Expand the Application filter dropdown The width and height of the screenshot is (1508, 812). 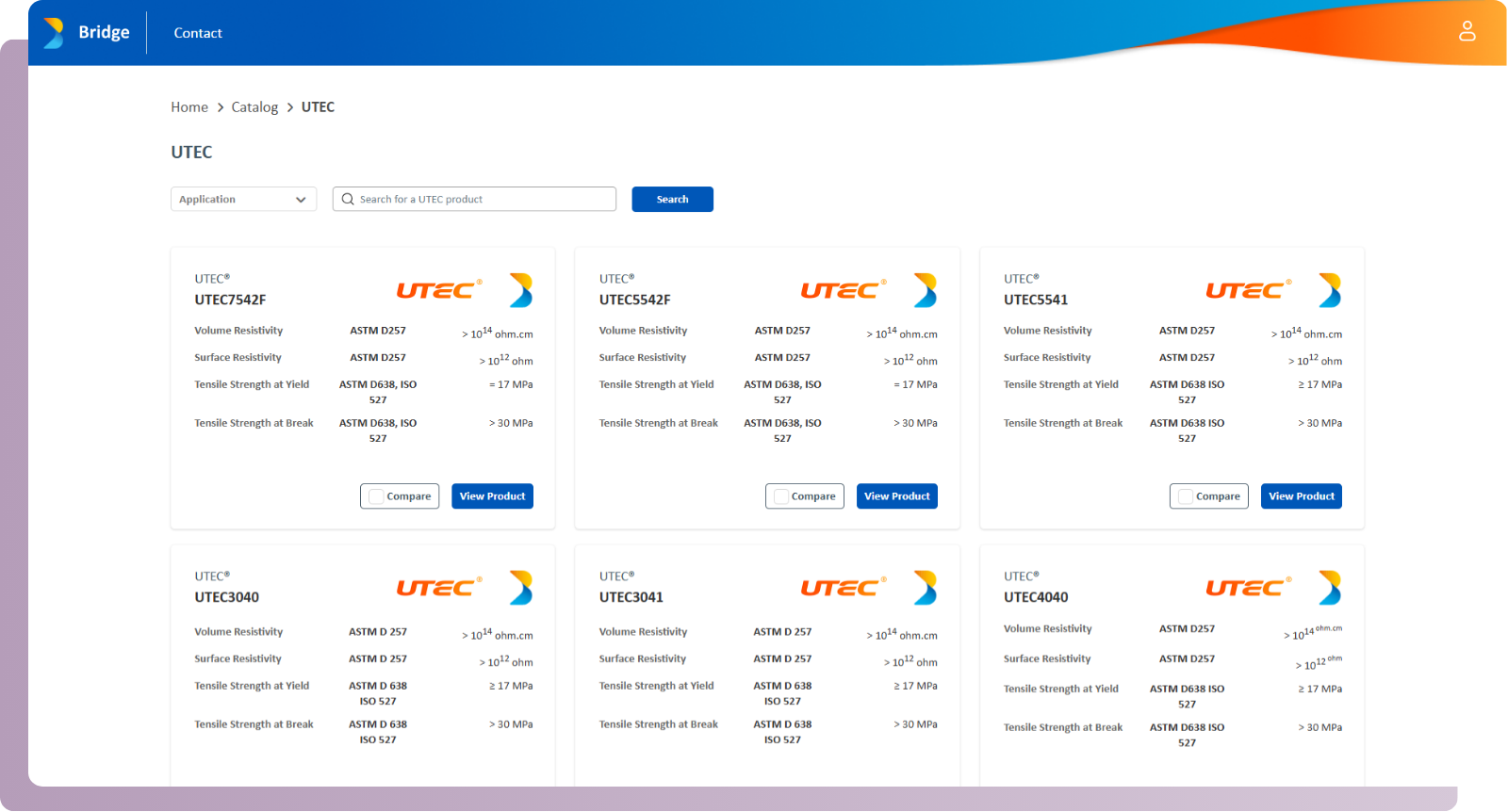[x=243, y=199]
